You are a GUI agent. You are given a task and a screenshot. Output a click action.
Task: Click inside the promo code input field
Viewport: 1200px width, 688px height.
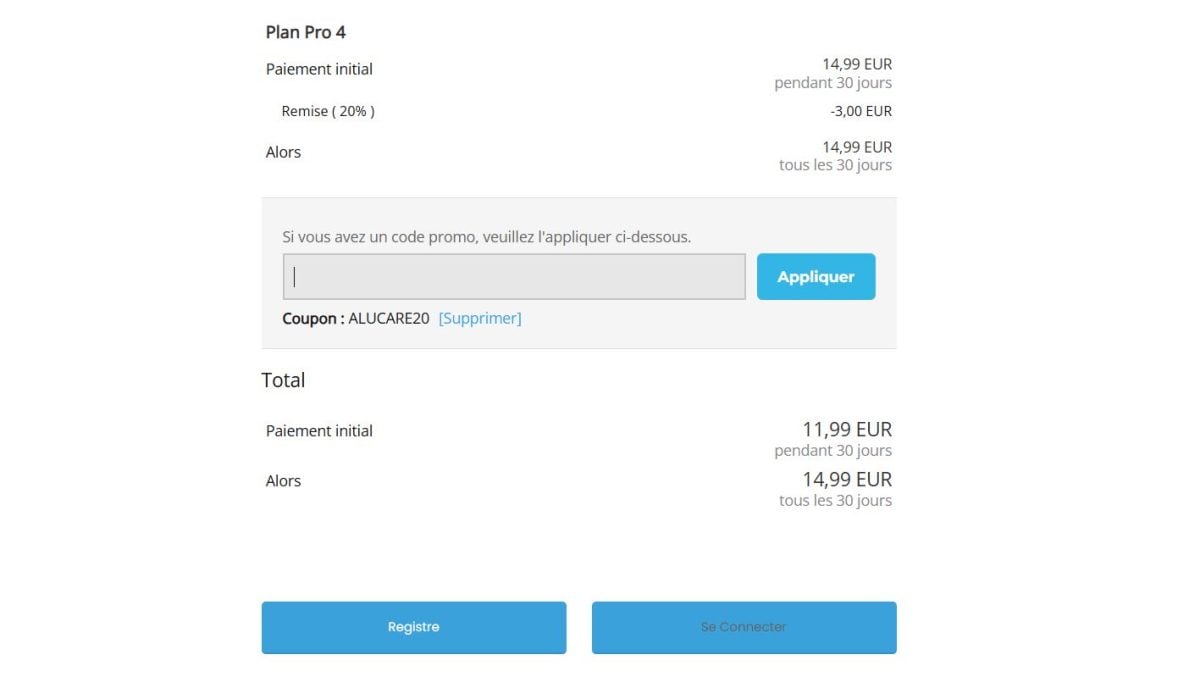[512, 276]
